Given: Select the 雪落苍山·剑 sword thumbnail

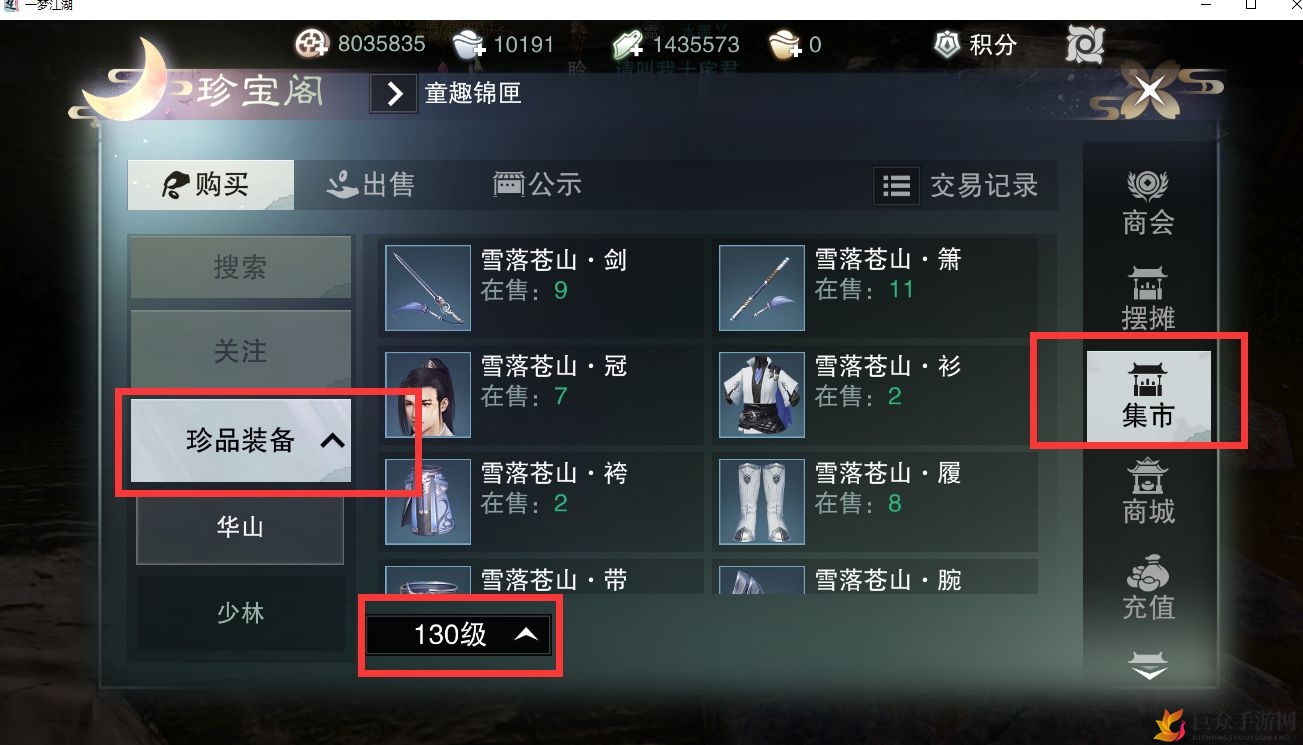Looking at the screenshot, I should tap(428, 288).
